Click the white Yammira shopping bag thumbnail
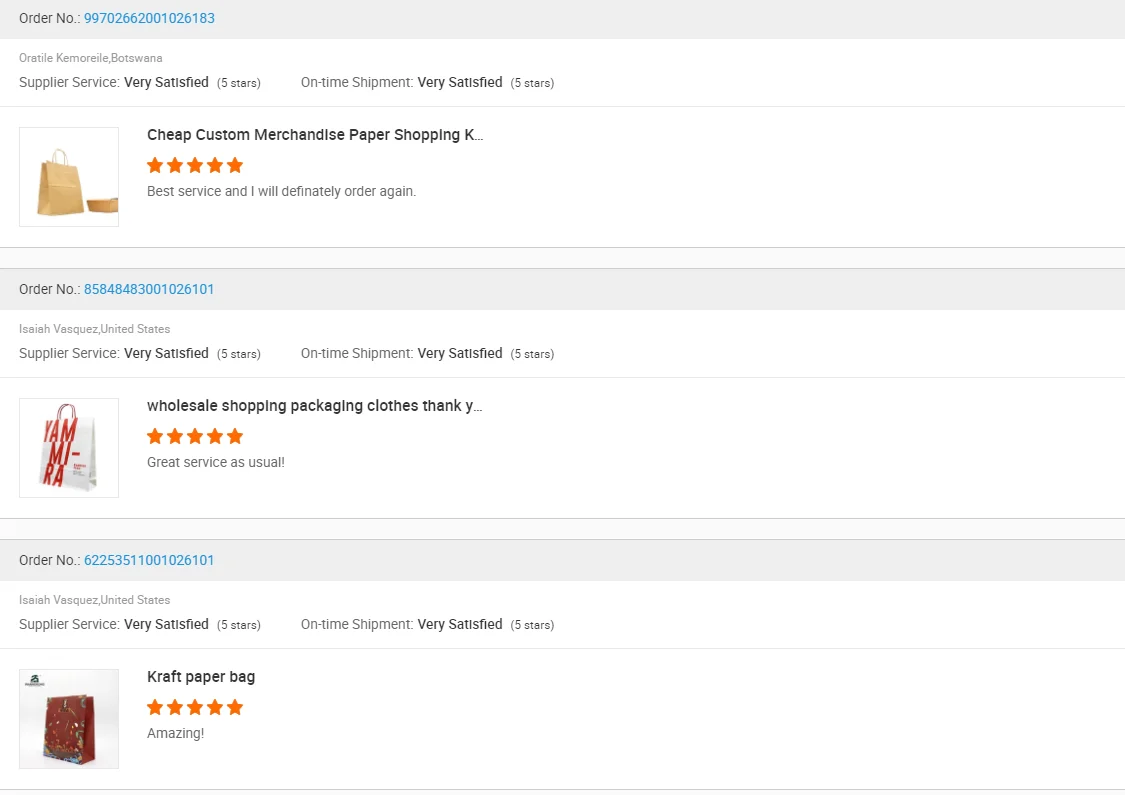Screen dimensions: 1125x795 tap(69, 448)
